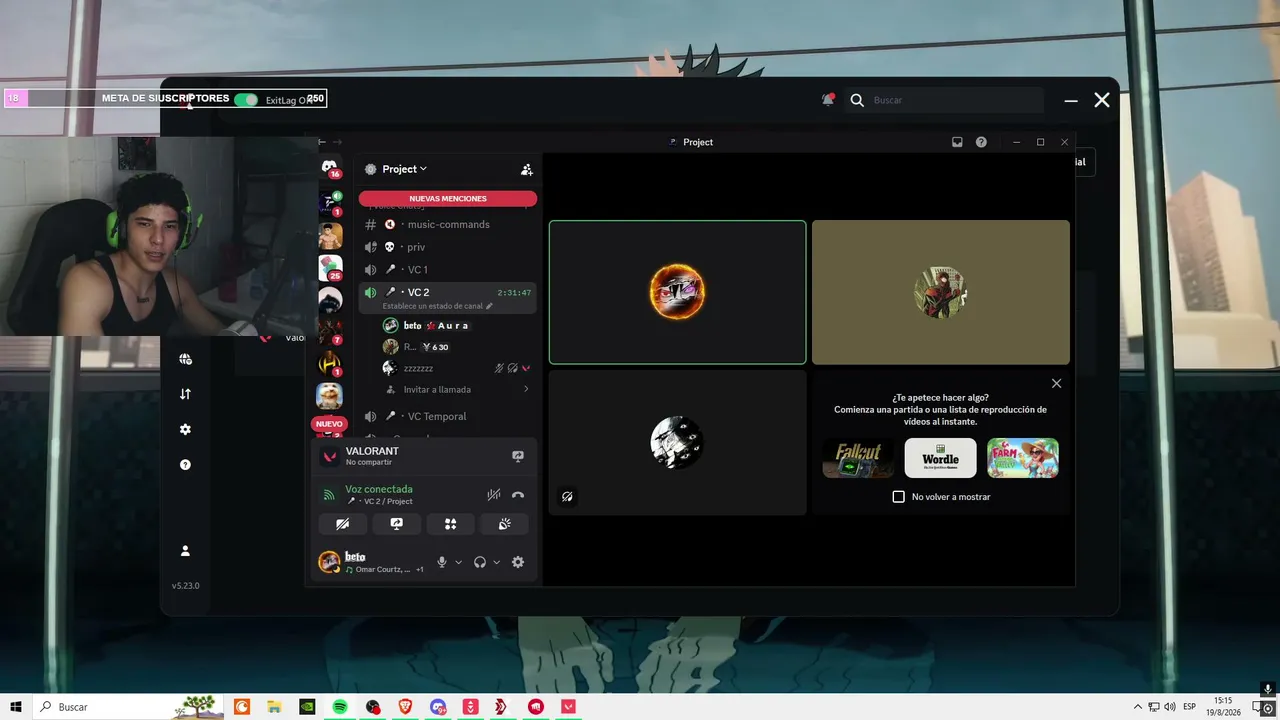Open Brave browser from the taskbar
This screenshot has width=1280, height=720.
point(405,707)
